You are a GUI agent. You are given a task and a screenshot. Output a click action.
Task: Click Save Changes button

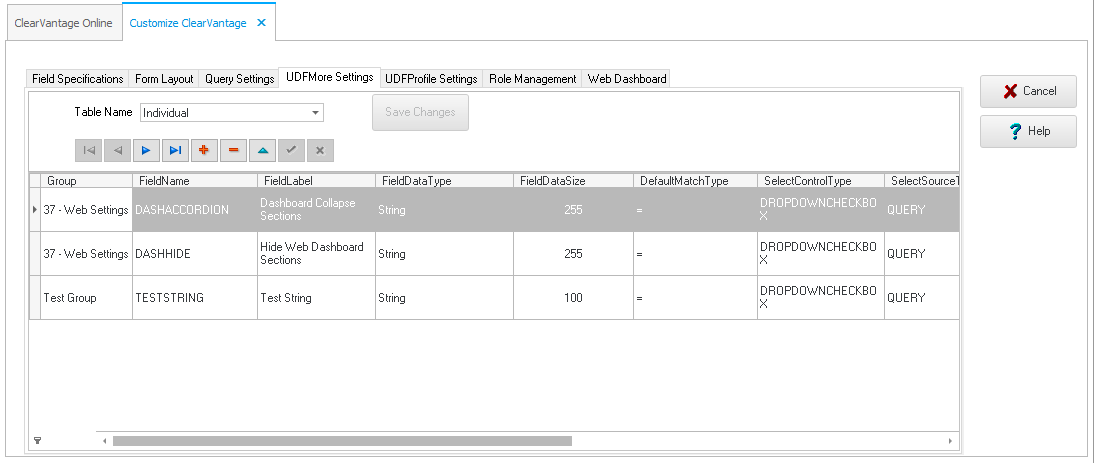click(x=420, y=112)
